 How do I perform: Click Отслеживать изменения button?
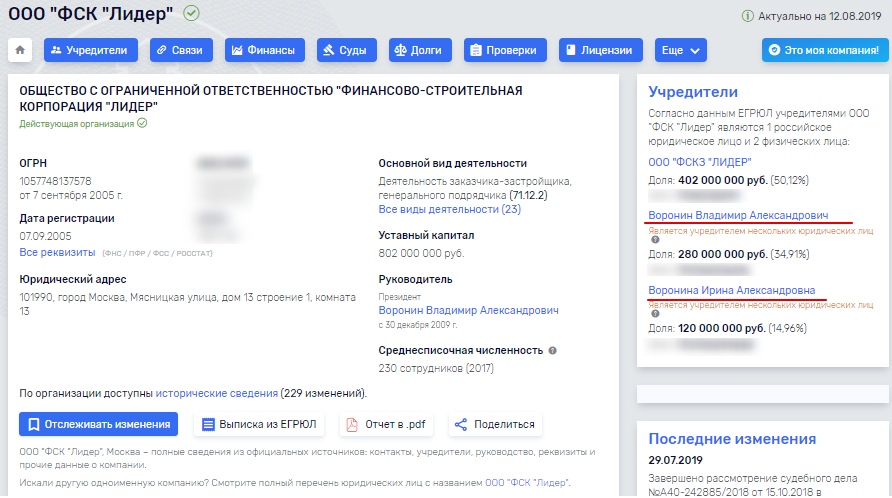98,424
